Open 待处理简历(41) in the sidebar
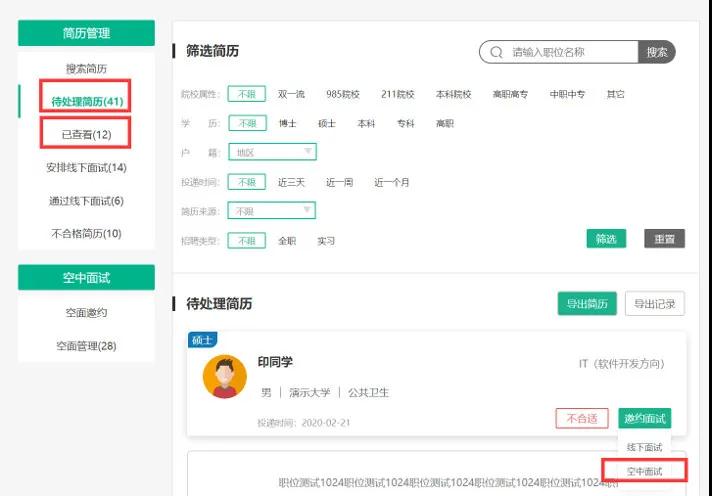Screen dimensions: 712x496 (86, 101)
